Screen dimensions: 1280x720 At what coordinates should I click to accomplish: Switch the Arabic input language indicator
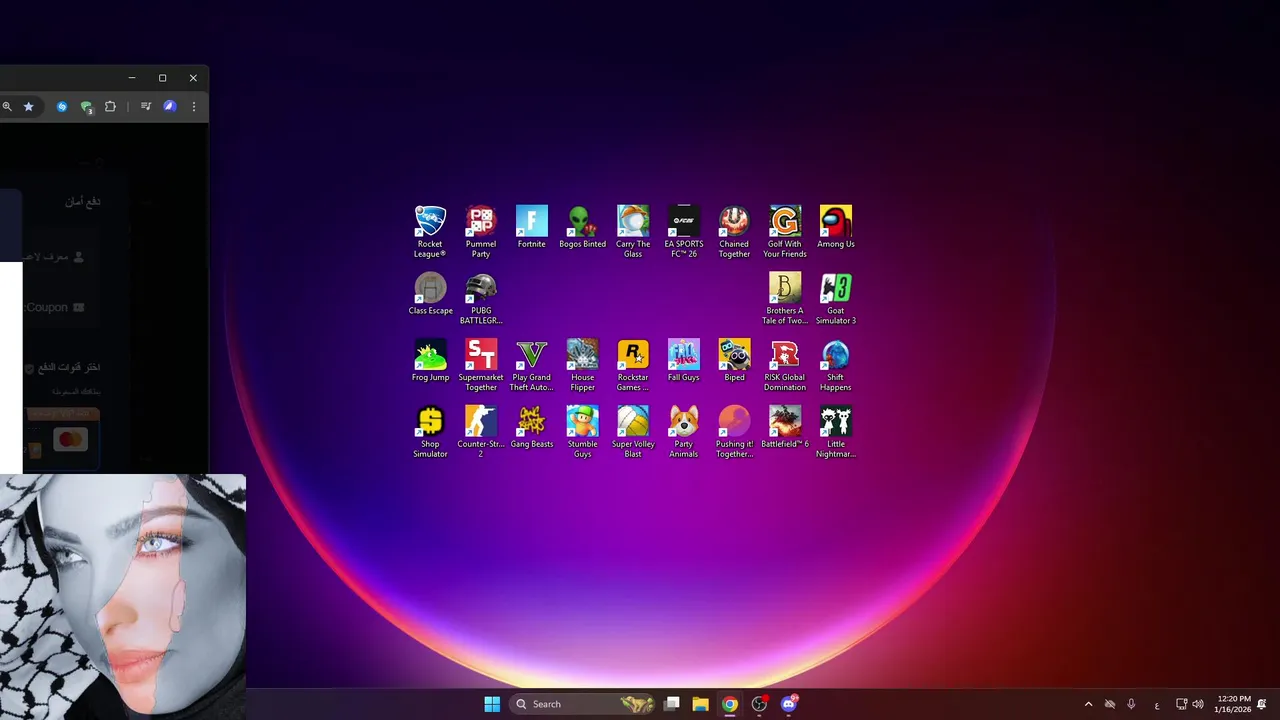coord(1157,704)
